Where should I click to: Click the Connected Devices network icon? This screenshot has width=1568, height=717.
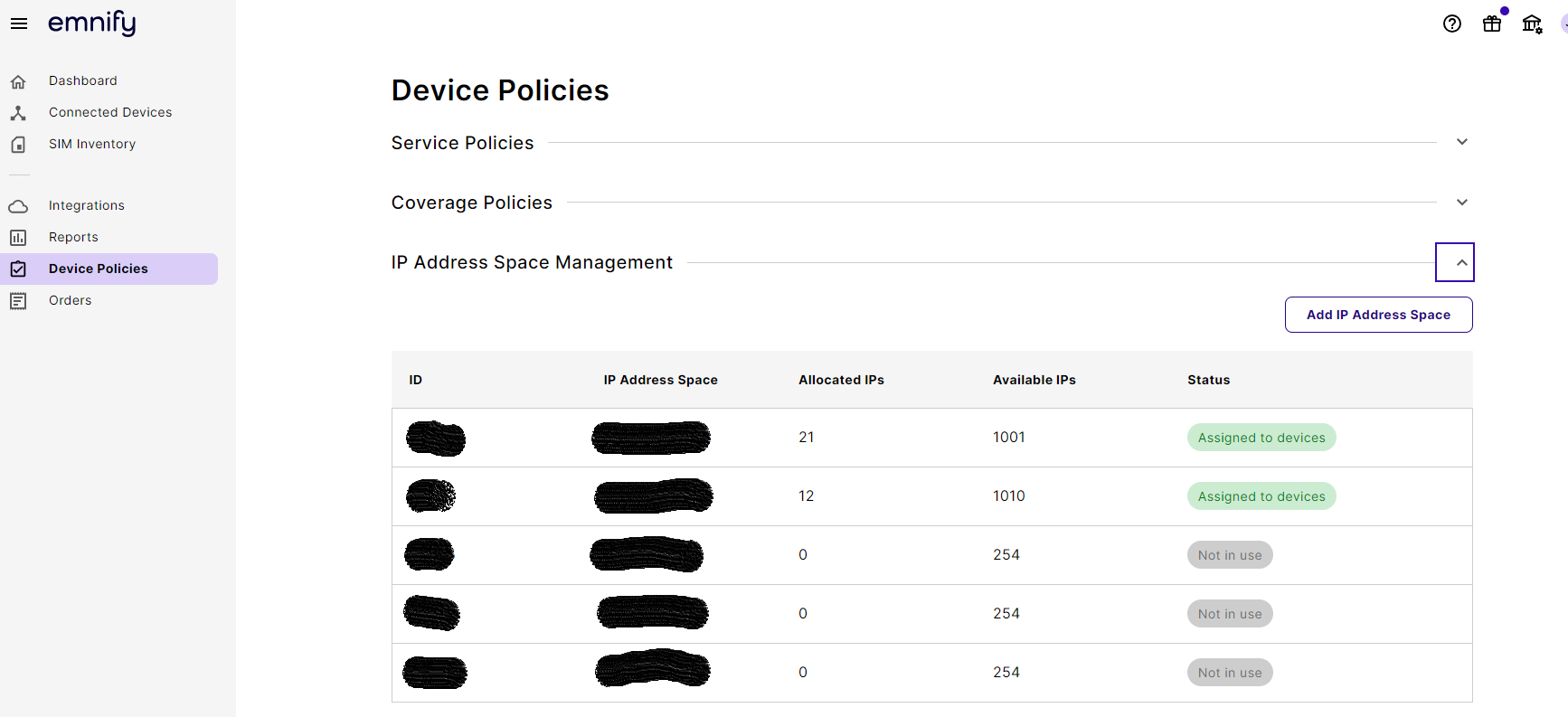click(18, 113)
